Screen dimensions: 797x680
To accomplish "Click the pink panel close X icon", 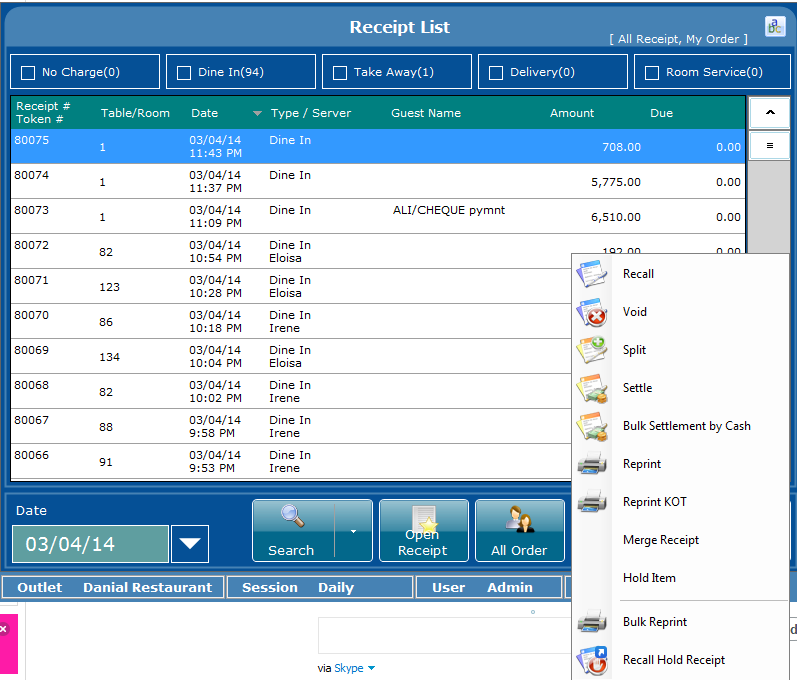I will (x=4, y=629).
